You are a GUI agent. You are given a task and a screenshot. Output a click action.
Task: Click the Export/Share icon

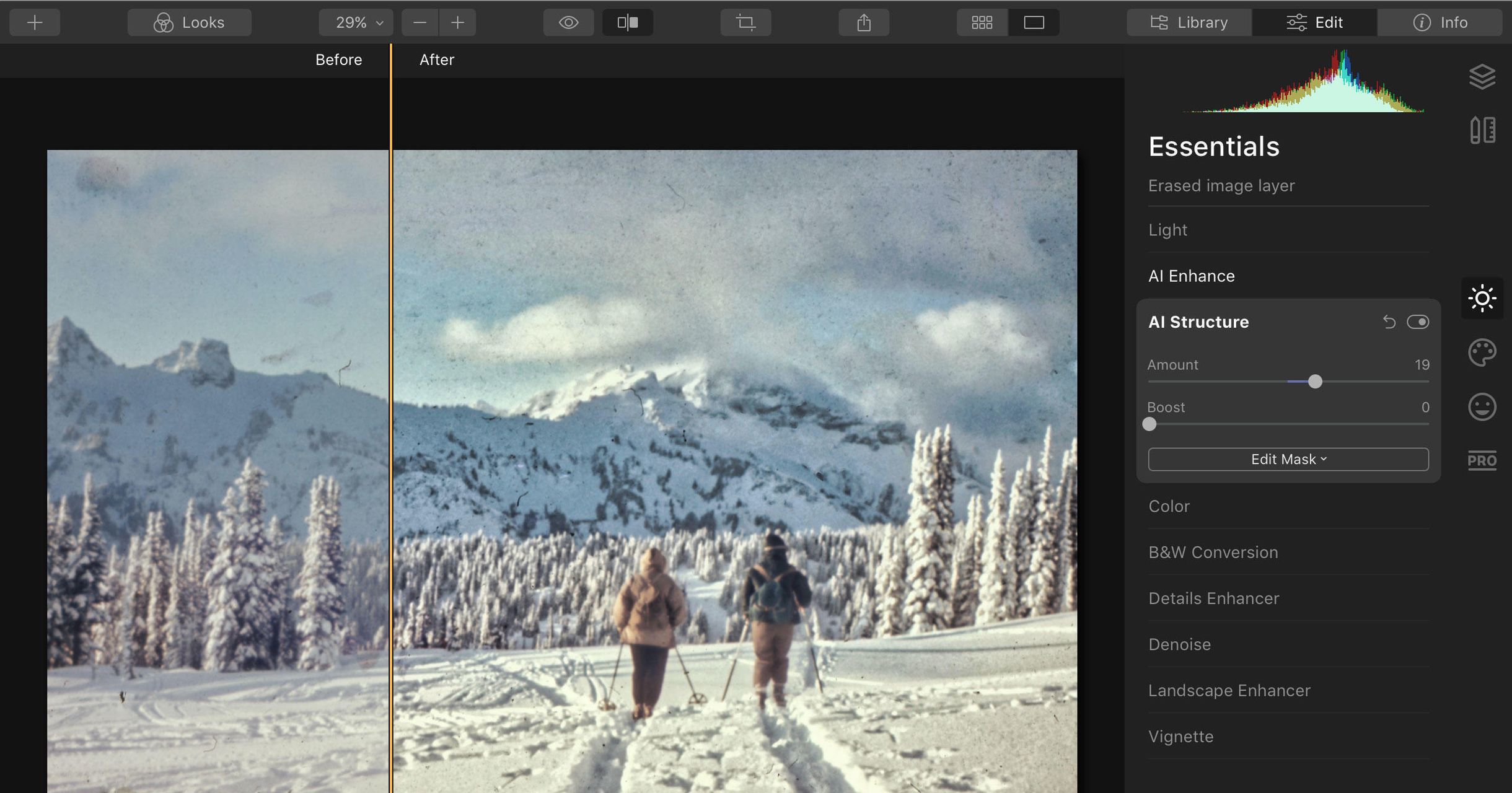[863, 22]
